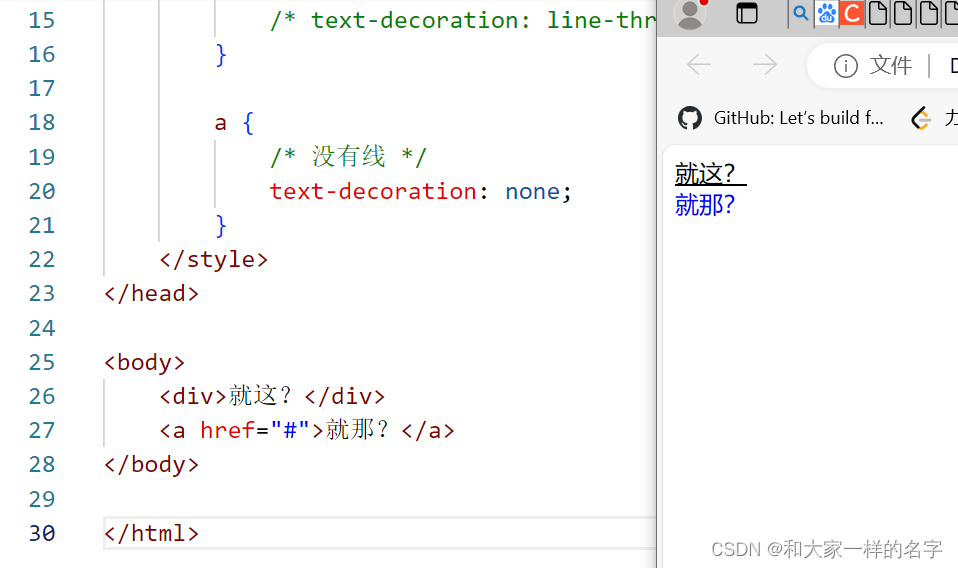The height and width of the screenshot is (568, 958).
Task: Click the blue 就那? link
Action: pos(704,205)
